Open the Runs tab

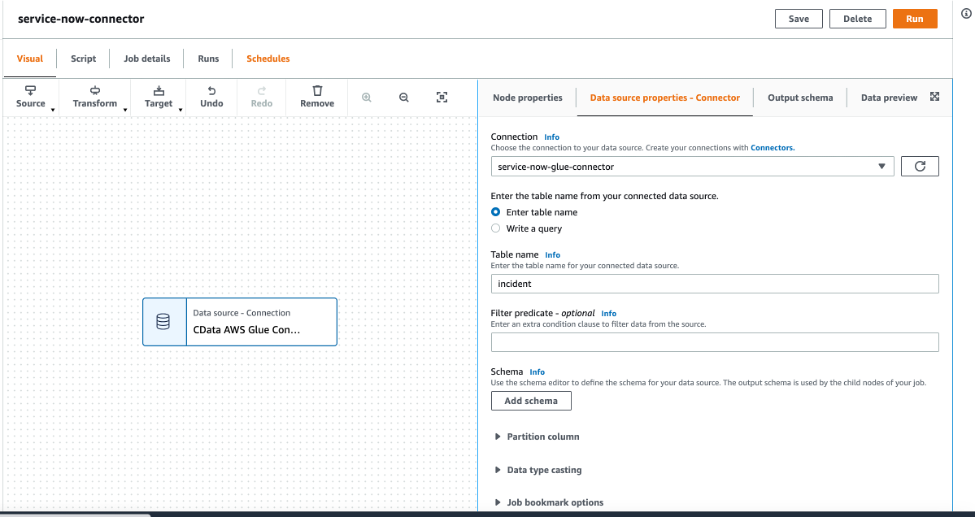click(x=209, y=59)
